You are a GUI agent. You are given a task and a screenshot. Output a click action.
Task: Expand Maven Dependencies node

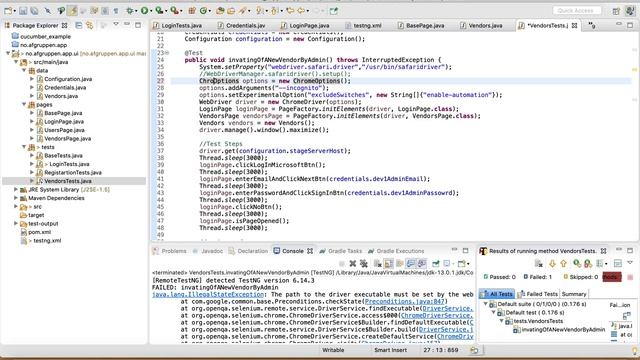pos(16,198)
